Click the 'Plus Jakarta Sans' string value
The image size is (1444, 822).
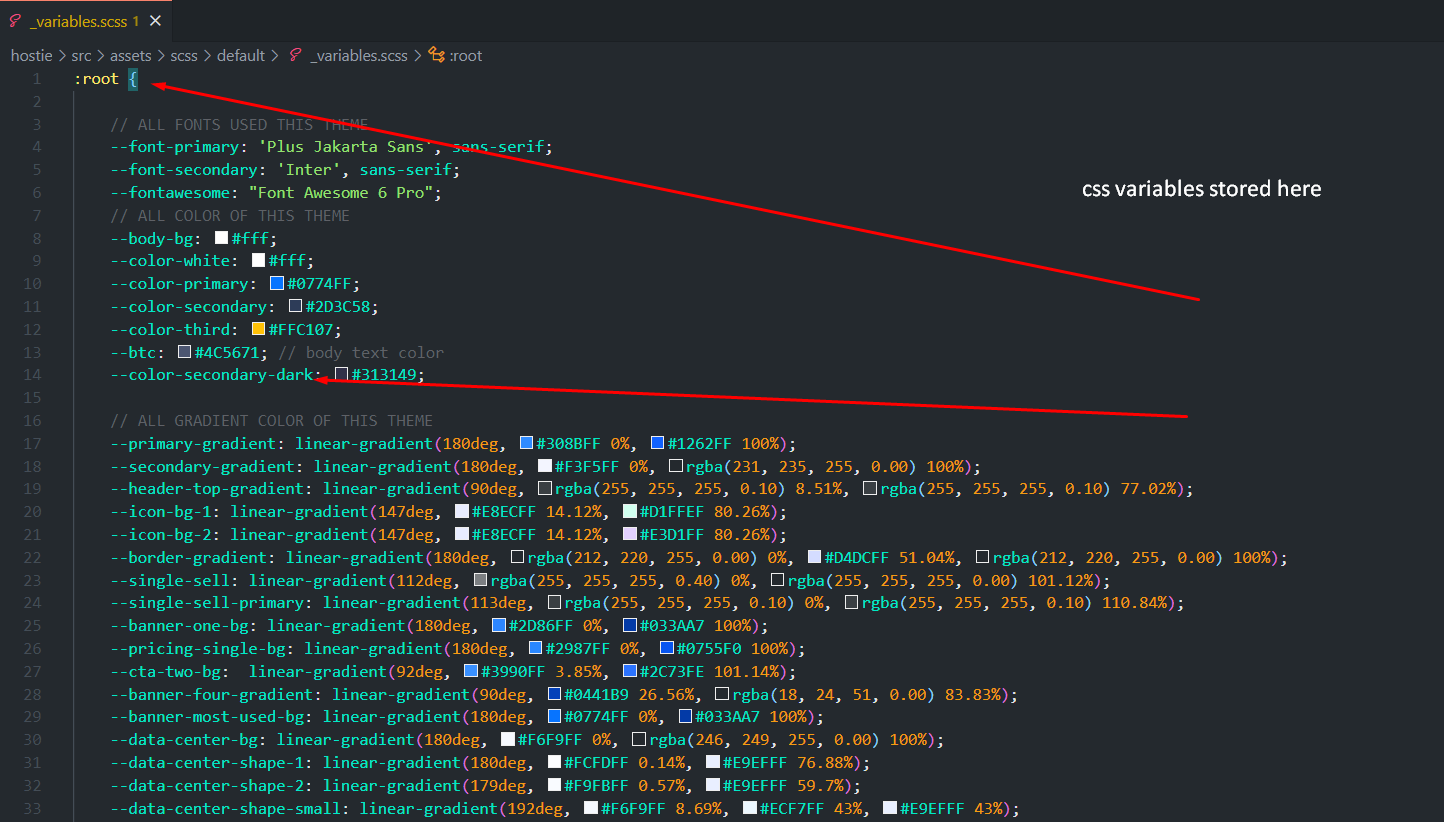click(346, 147)
